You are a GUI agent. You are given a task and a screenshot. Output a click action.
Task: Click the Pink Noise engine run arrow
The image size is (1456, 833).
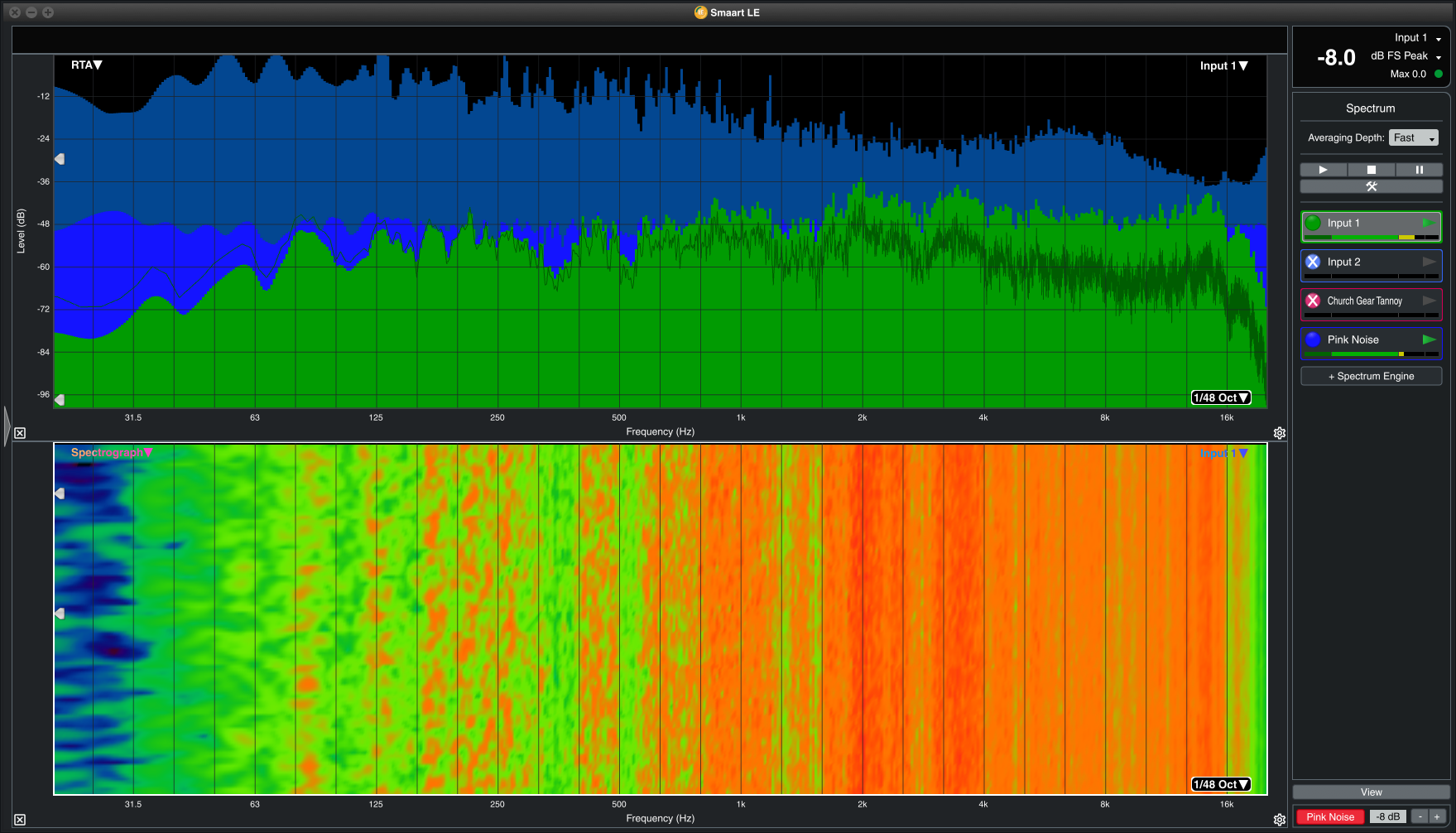(x=1429, y=339)
